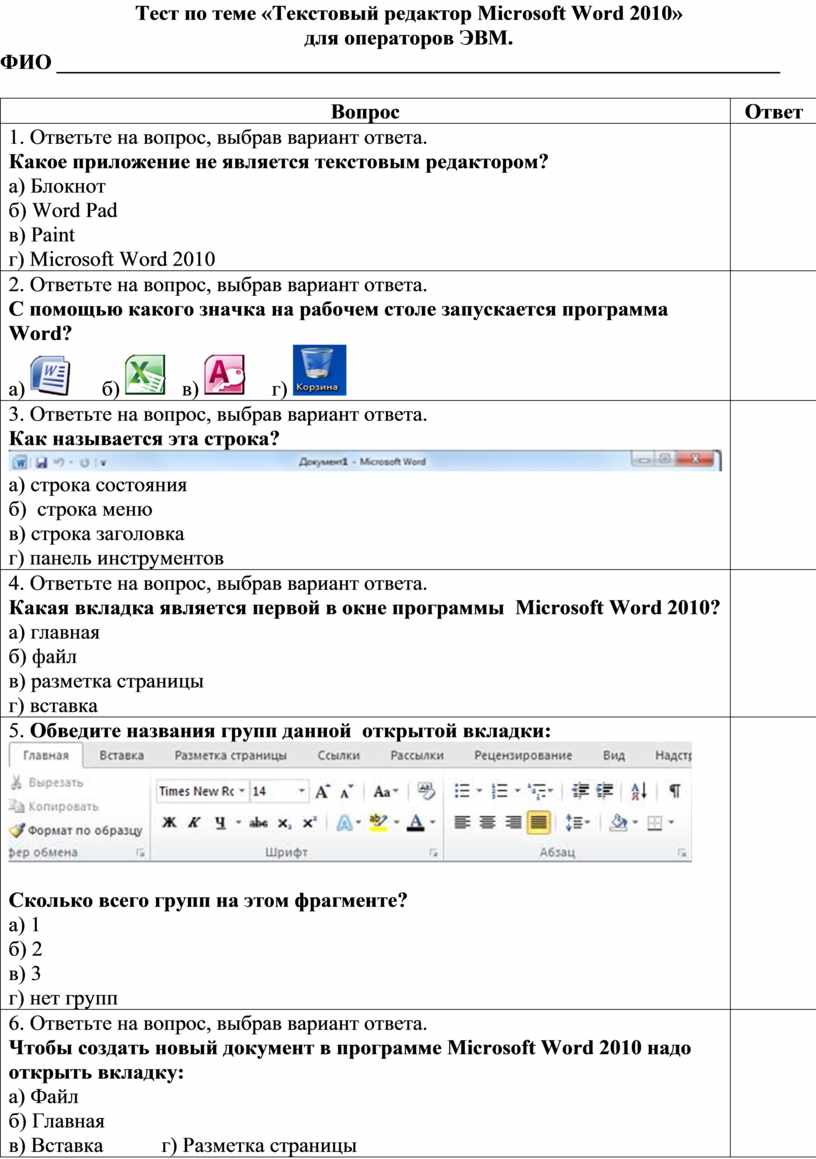Toggle bold Ж formatting
816x1159 pixels.
click(169, 823)
